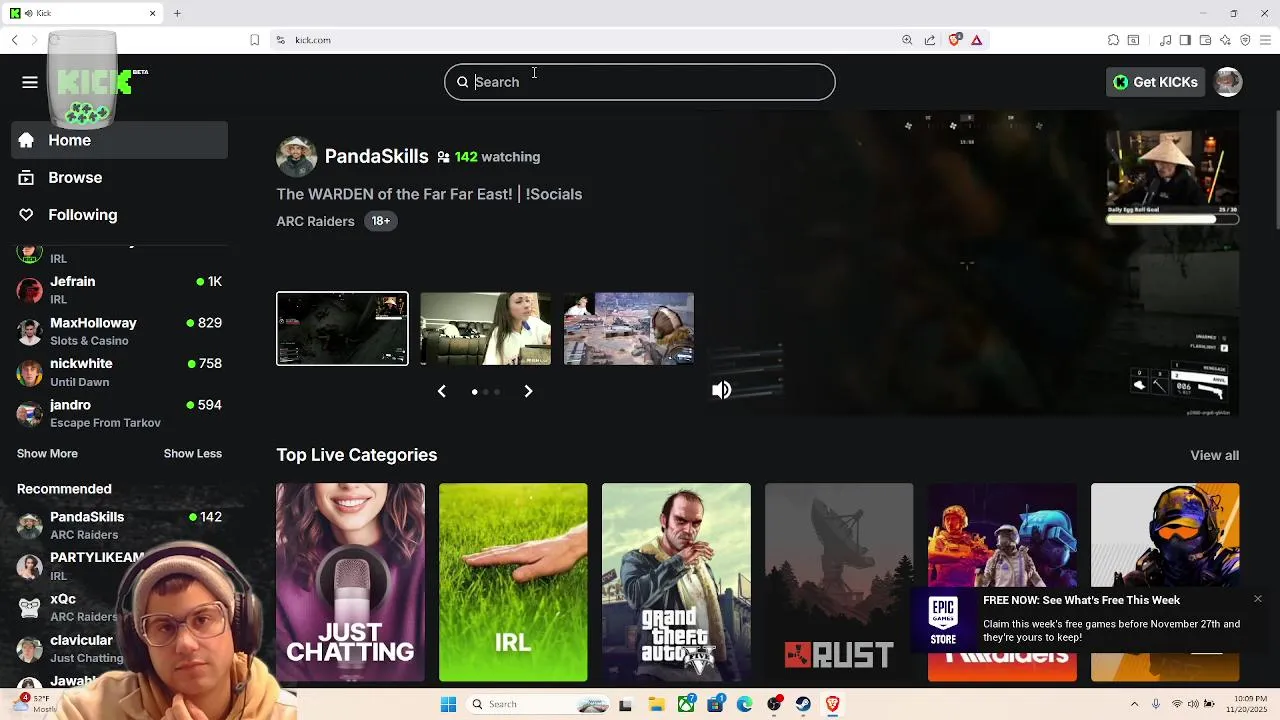The width and height of the screenshot is (1280, 720).
Task: Go back with browser back arrow
Action: tap(14, 40)
